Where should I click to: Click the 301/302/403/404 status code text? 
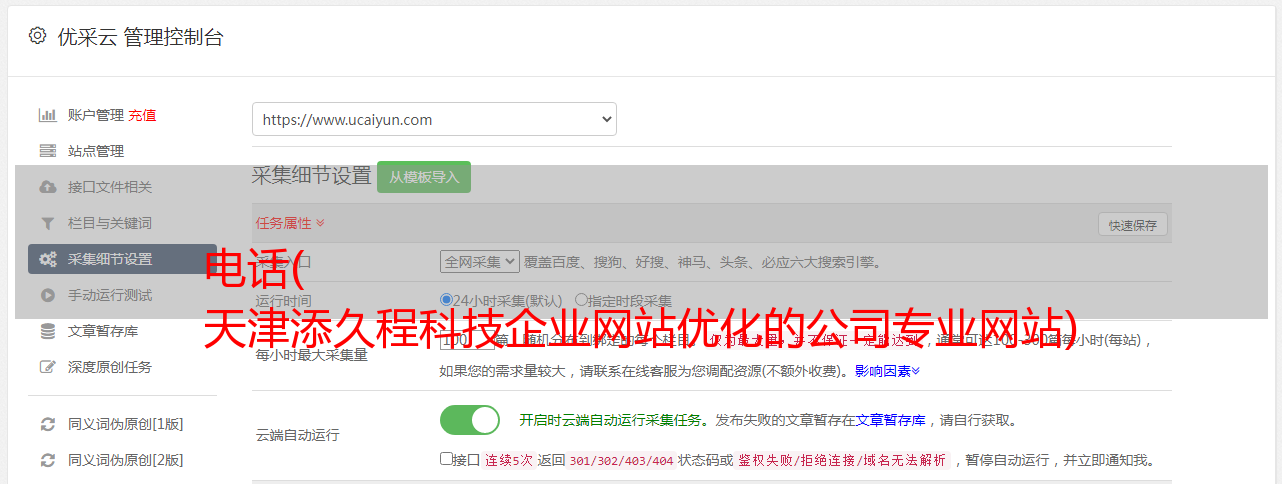[620, 460]
